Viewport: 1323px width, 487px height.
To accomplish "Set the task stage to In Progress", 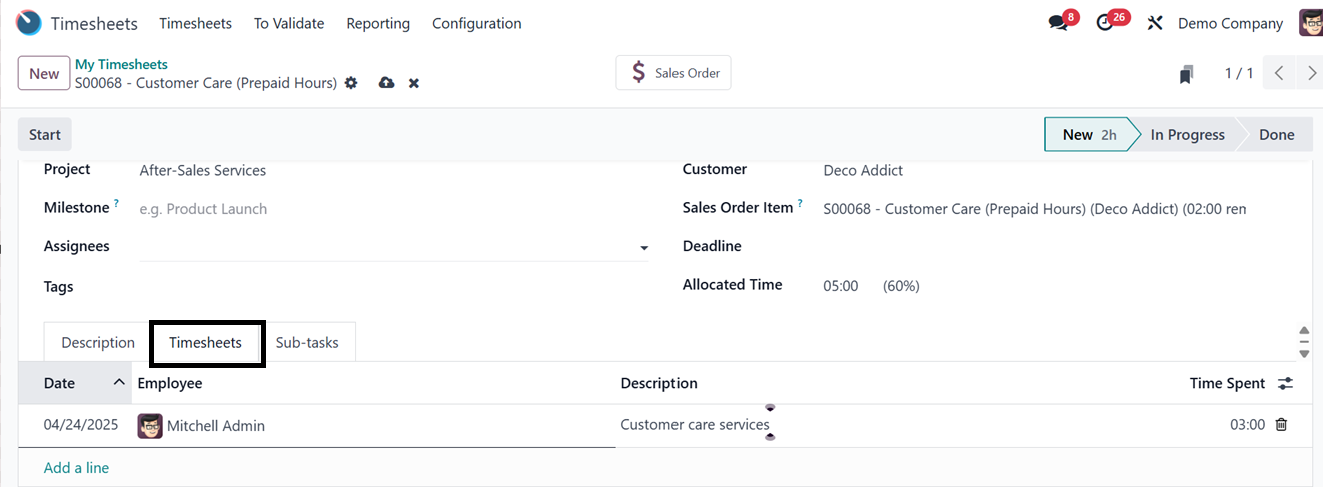I will (x=1187, y=135).
